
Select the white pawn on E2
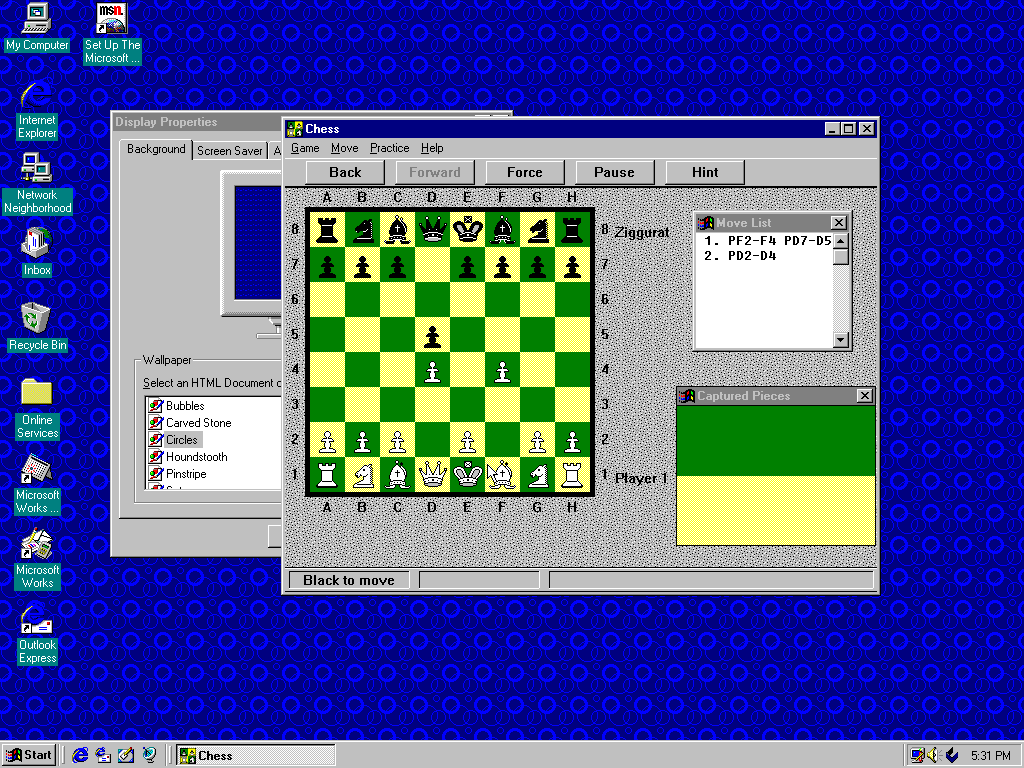coord(468,441)
